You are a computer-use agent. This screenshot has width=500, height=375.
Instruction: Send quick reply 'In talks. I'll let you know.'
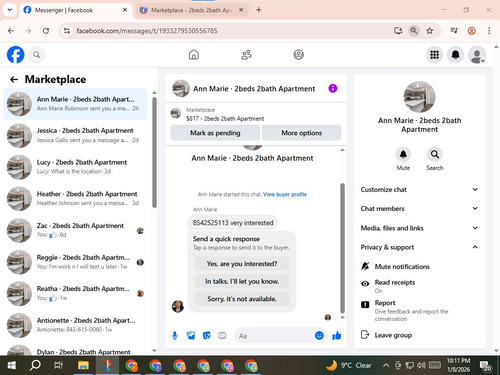(x=242, y=281)
